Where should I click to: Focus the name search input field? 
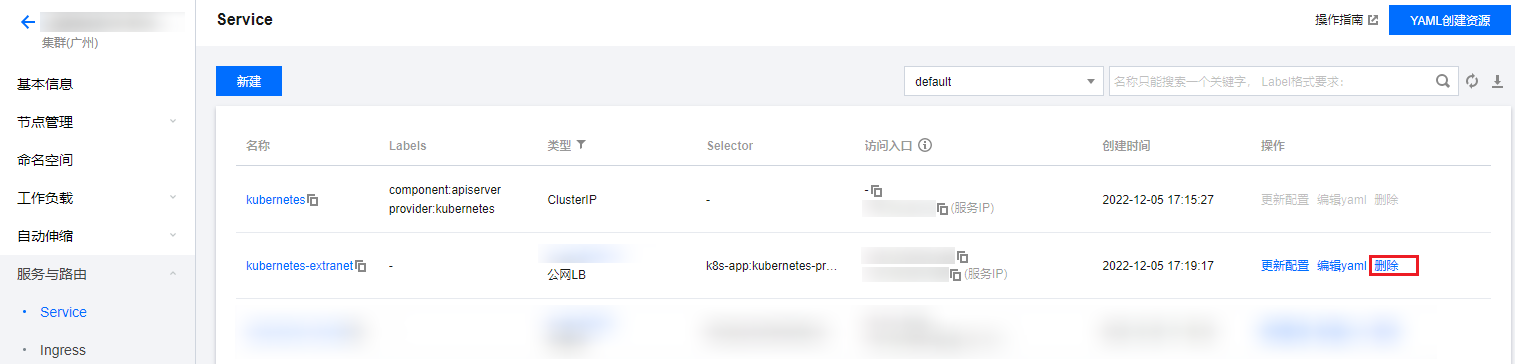tap(1270, 81)
